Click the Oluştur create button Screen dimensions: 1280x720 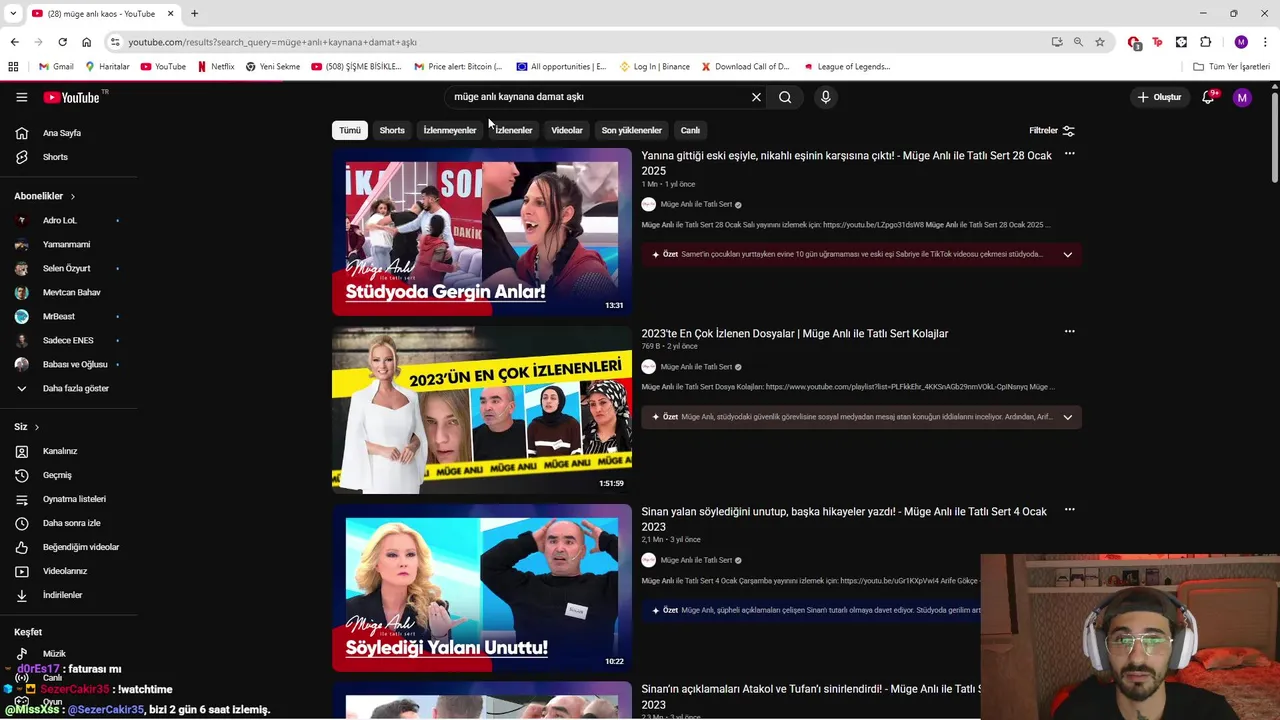[1159, 97]
